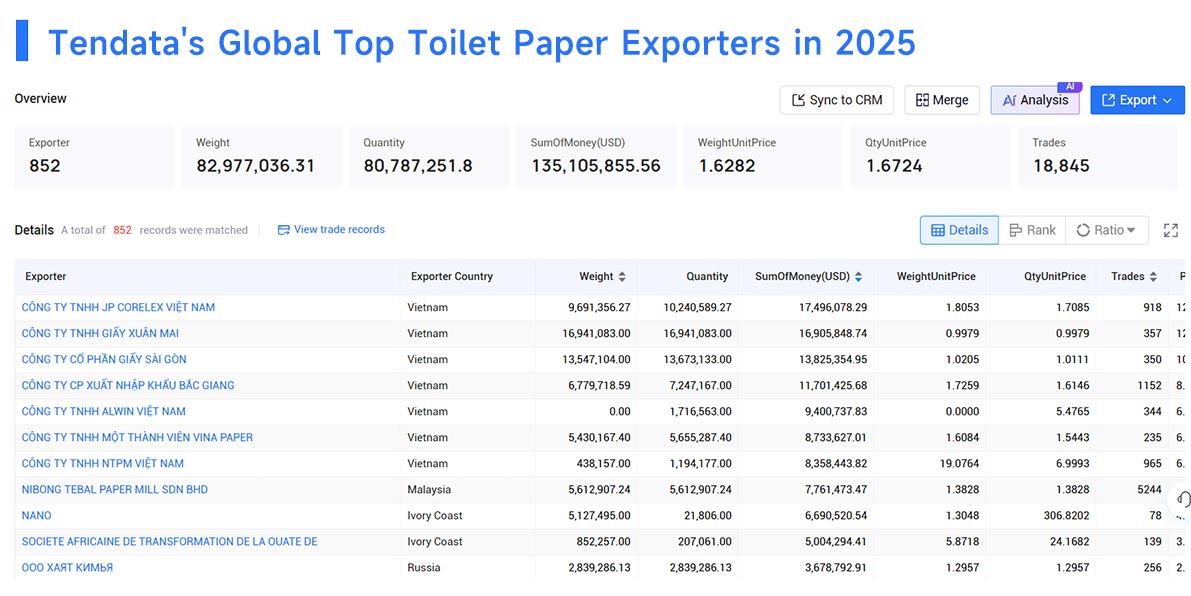
Task: Open the AI Analysis feature
Action: (x=1035, y=100)
